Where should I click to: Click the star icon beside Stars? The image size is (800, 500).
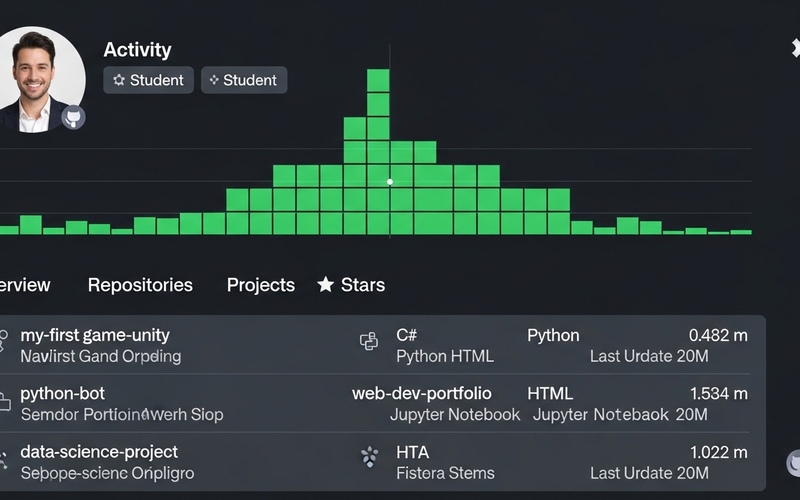pos(325,285)
